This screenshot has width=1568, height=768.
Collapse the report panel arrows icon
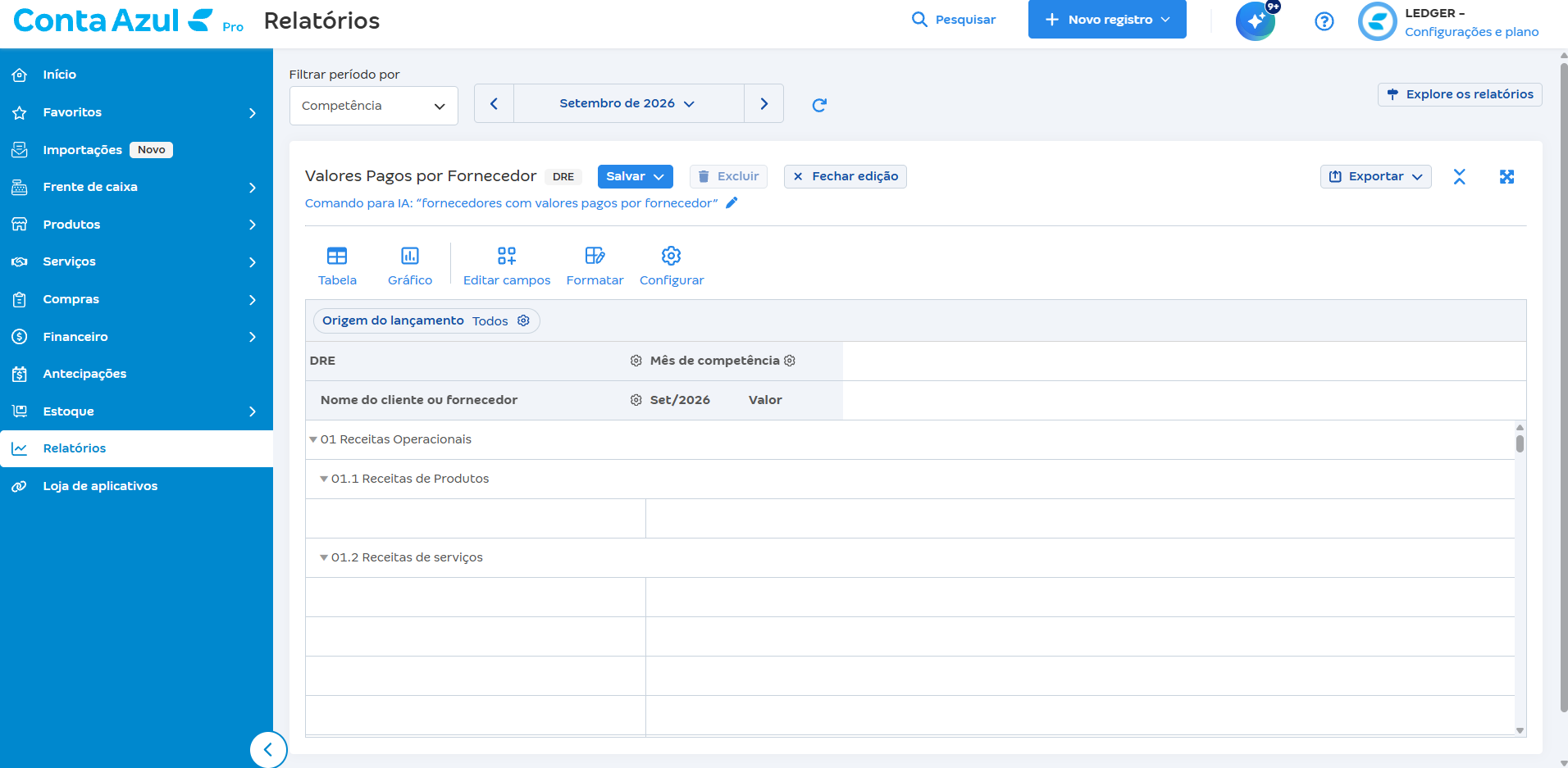point(1459,176)
